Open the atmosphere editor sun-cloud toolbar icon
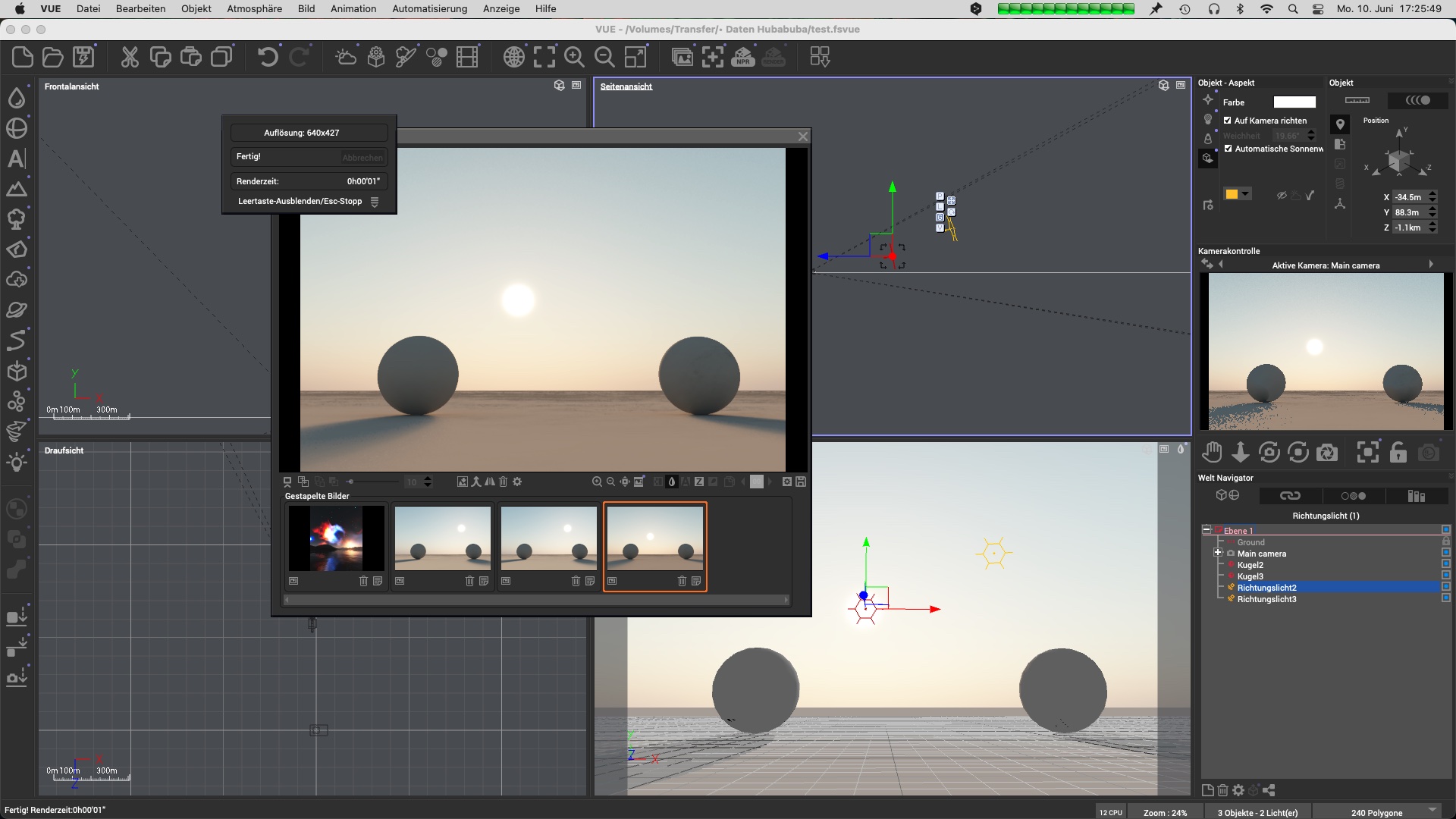1456x819 pixels. click(x=346, y=57)
